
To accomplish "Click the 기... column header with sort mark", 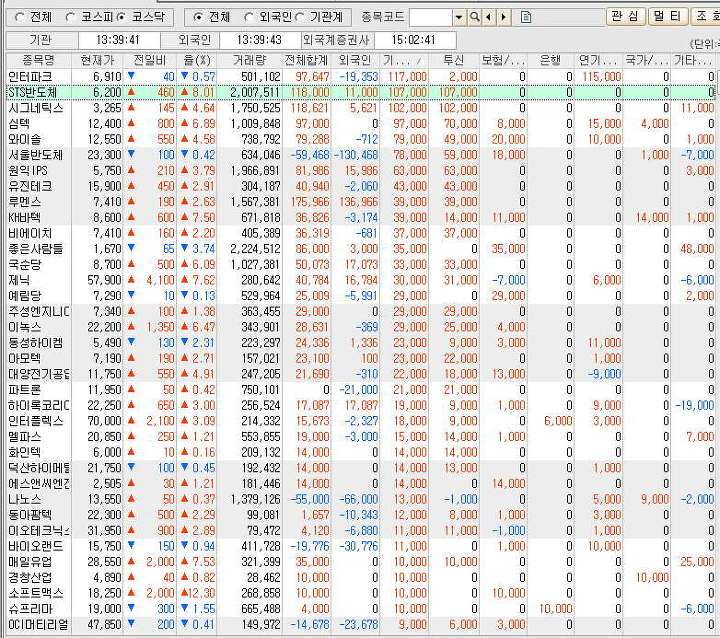I will [404, 60].
